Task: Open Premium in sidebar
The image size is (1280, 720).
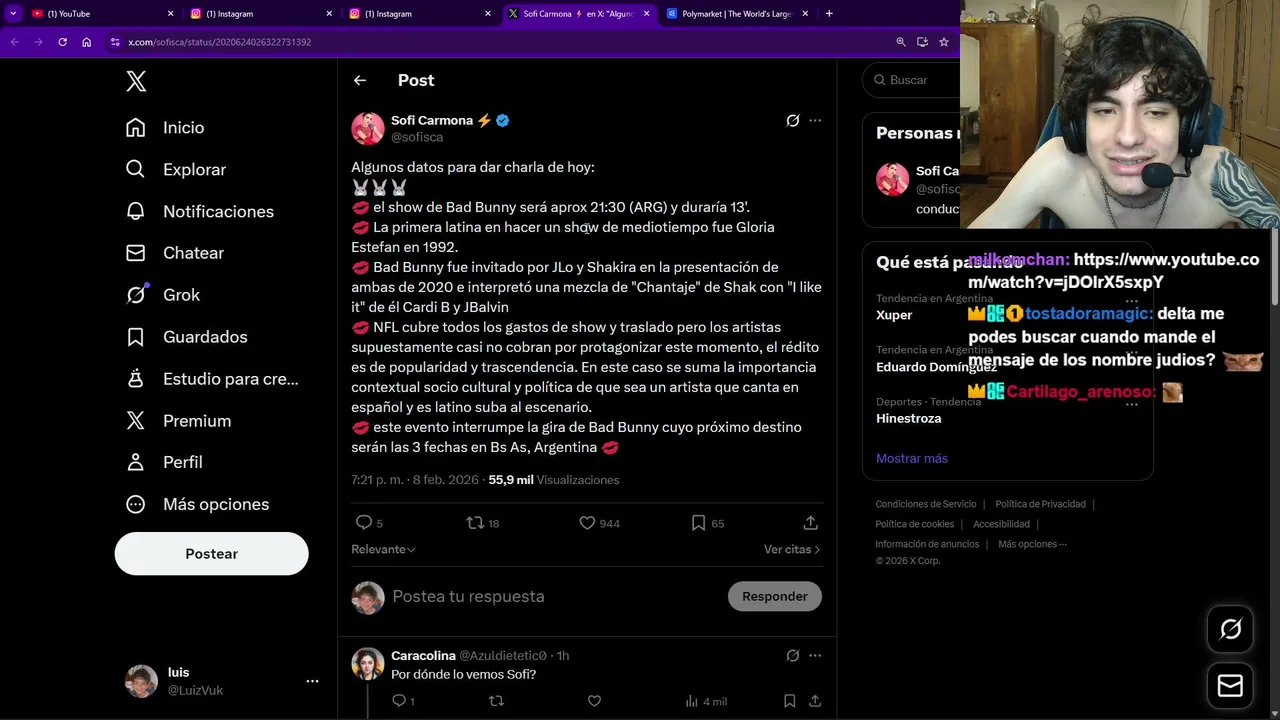Action: coord(178,421)
